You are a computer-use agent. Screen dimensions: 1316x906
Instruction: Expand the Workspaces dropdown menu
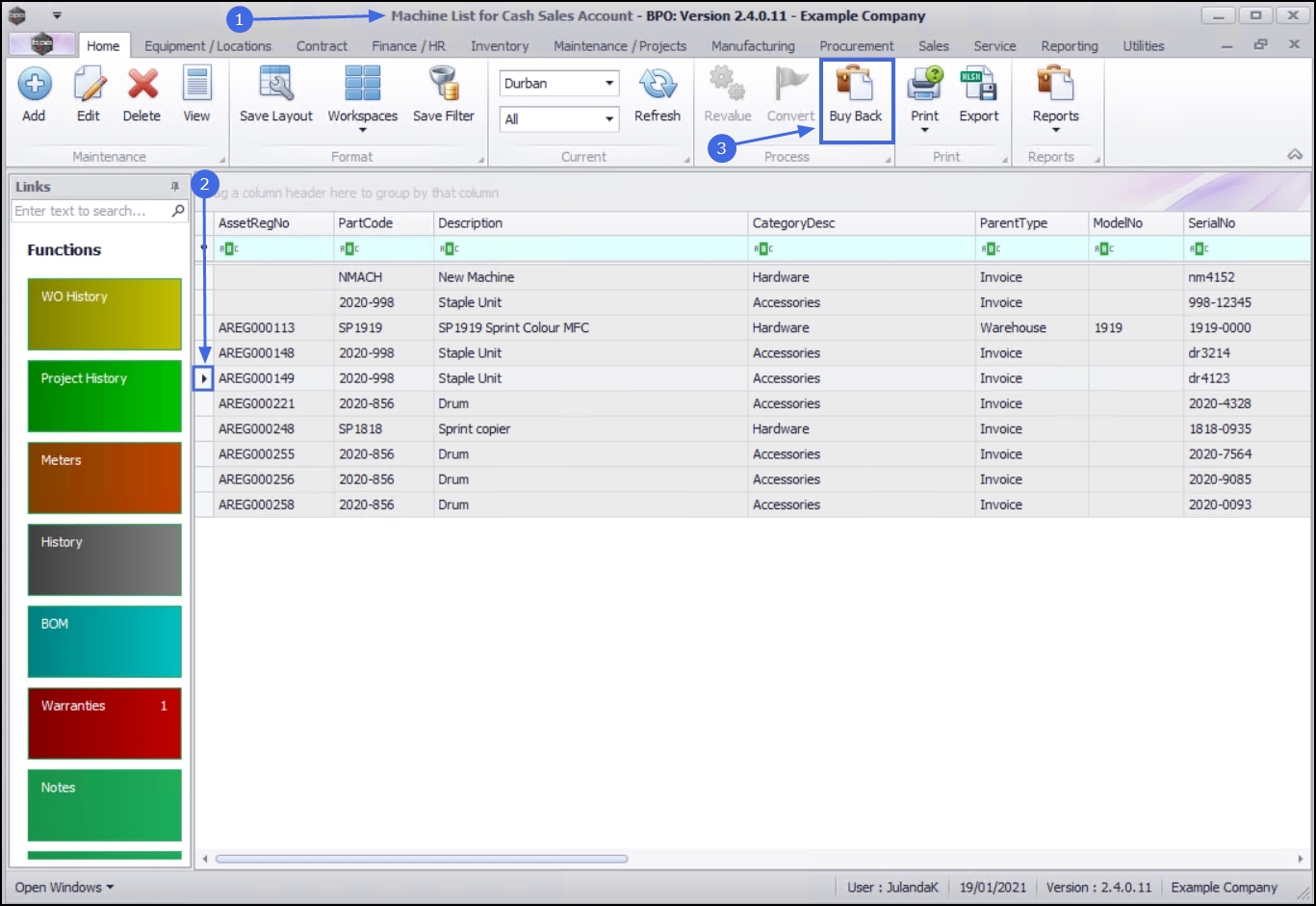(x=363, y=130)
